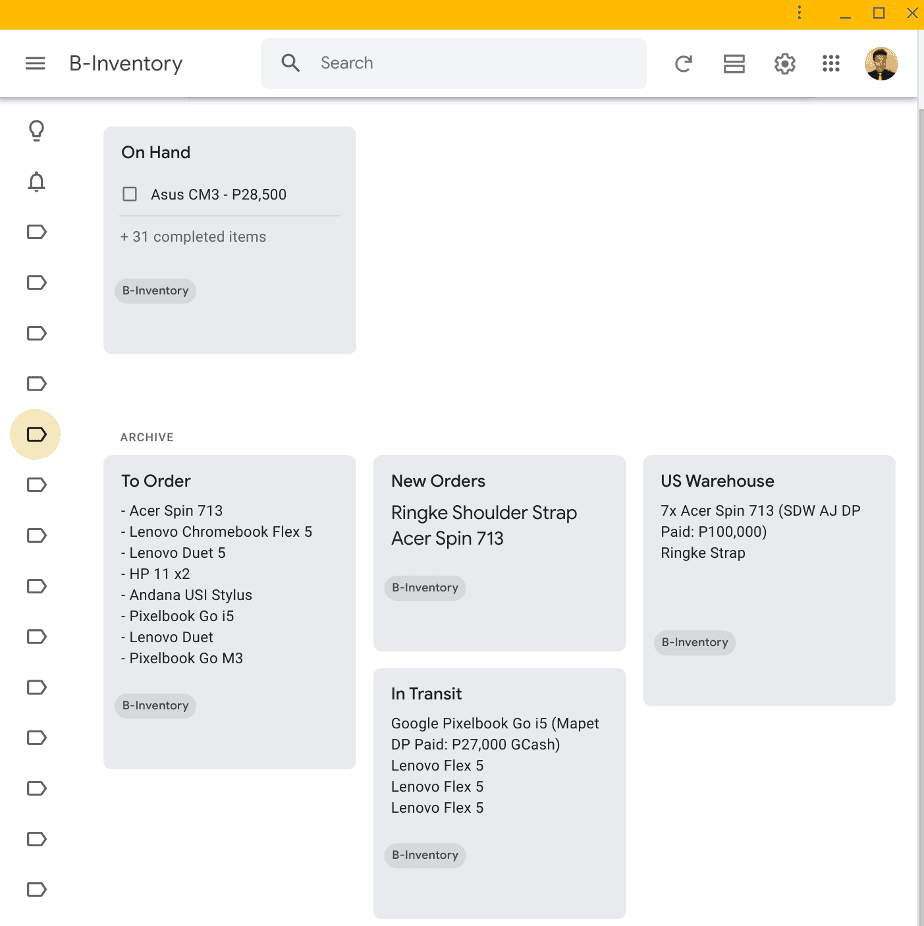The height and width of the screenshot is (926, 924).
Task: Go to Notes via lightbulb icon
Action: point(37,131)
